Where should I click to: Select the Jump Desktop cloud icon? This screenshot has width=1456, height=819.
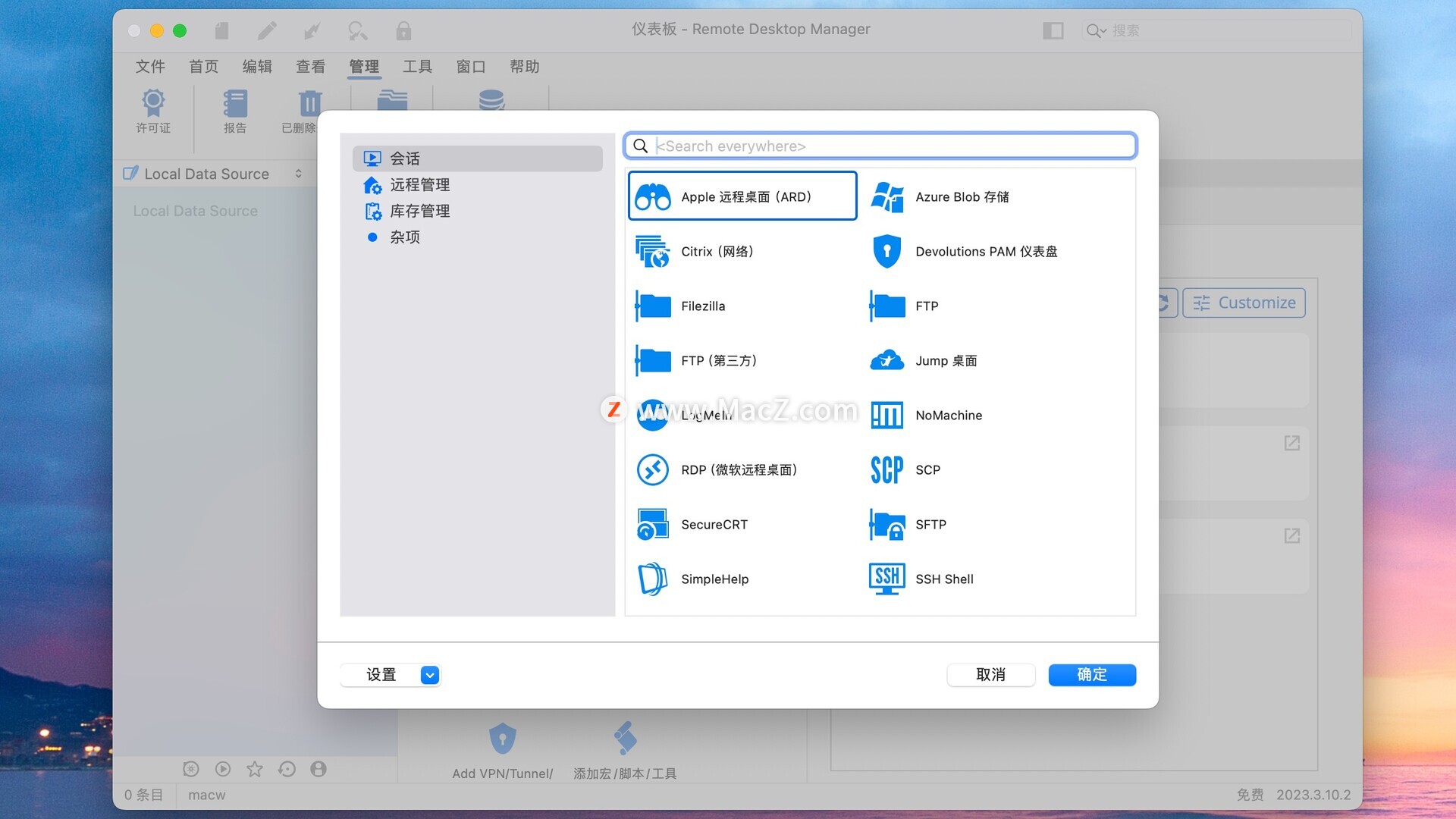tap(886, 361)
